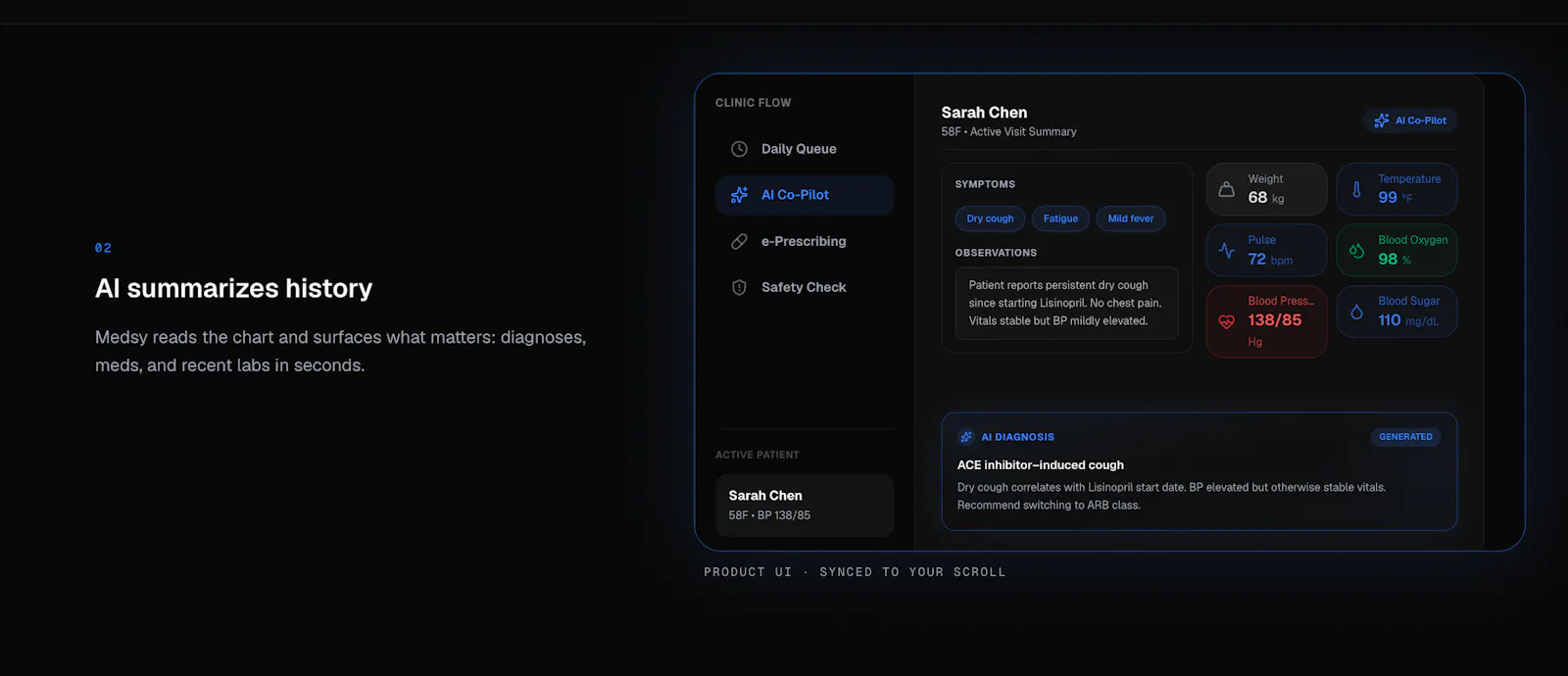Click the AI Co-Pilot badge button at top right
Viewport: 1568px width, 676px height.
click(1410, 121)
